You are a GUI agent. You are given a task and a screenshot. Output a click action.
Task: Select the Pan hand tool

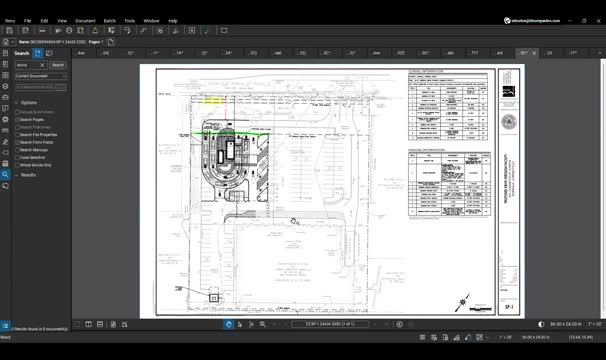coord(228,324)
